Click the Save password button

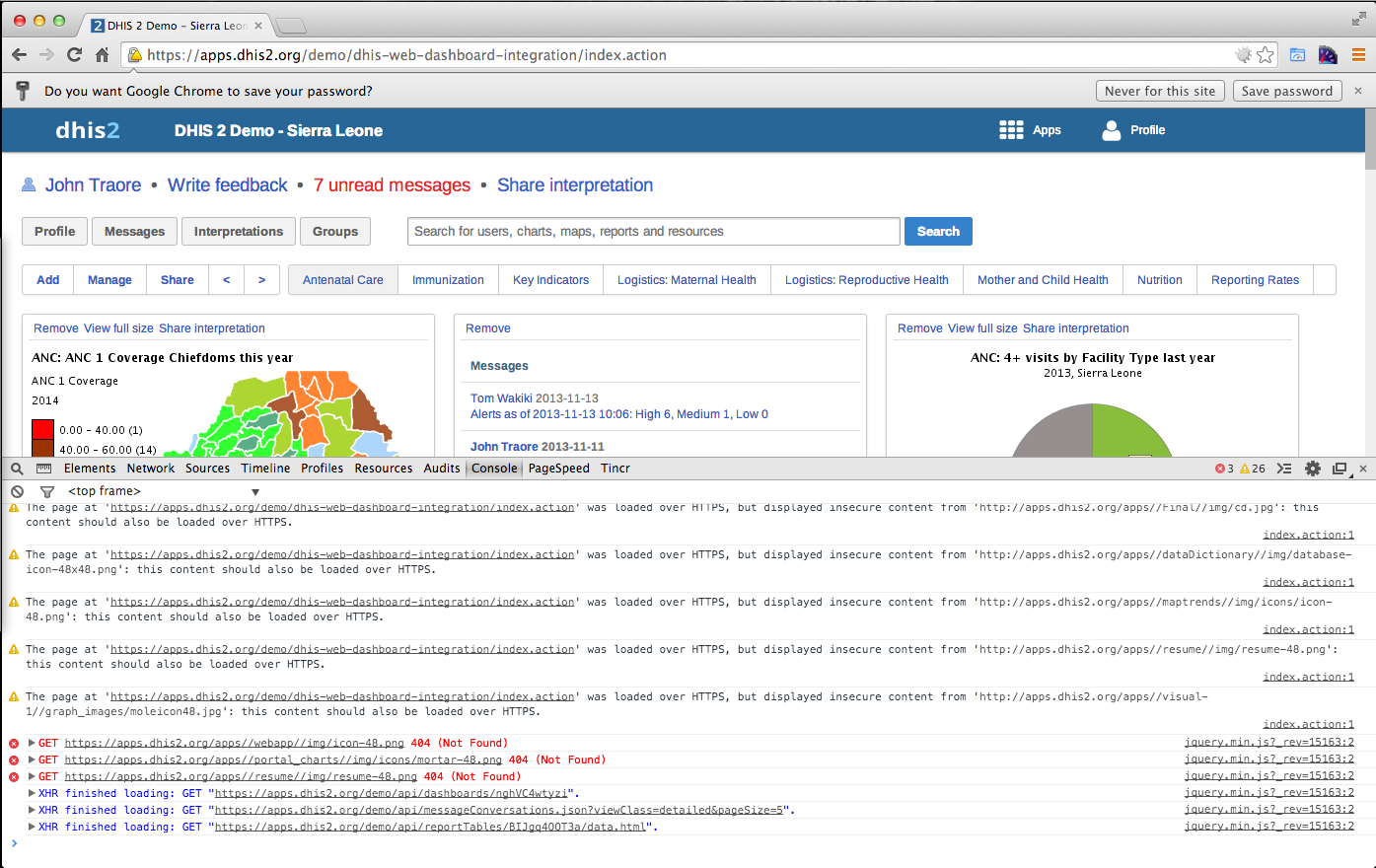tap(1286, 91)
